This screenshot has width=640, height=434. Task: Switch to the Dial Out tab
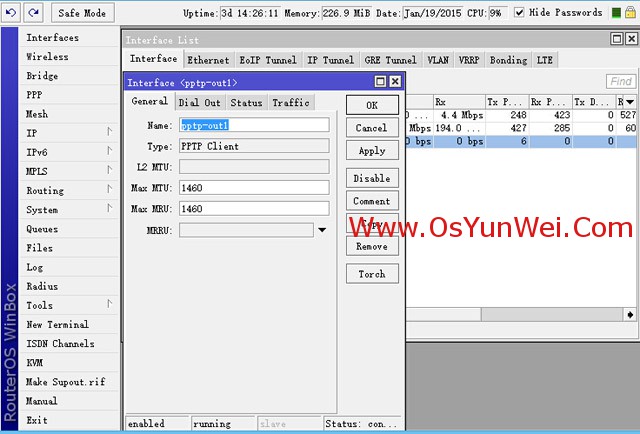point(199,103)
